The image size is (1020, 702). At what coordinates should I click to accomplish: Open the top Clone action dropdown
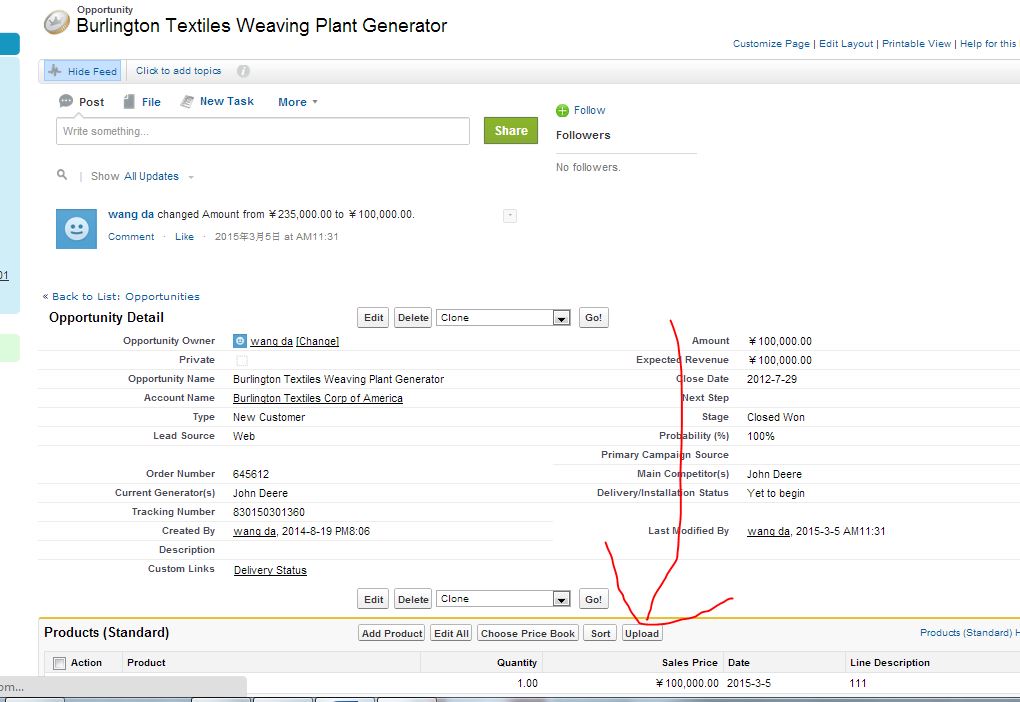click(x=561, y=318)
